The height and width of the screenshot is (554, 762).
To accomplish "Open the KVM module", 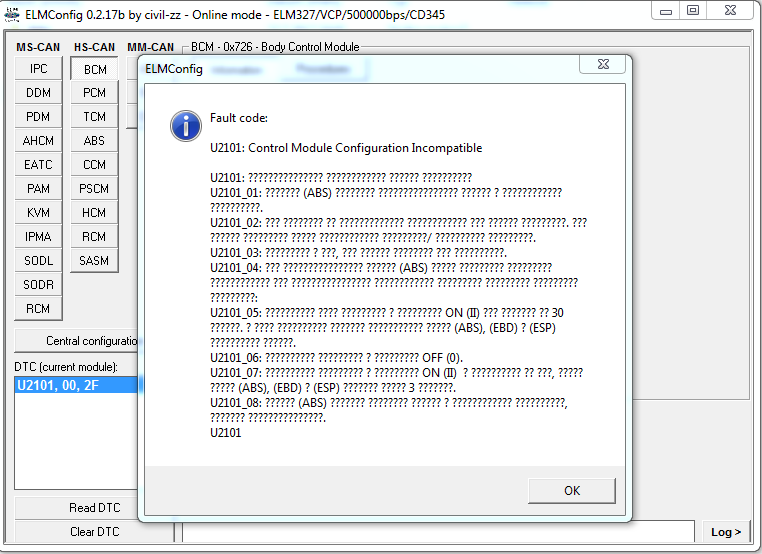I will pos(38,213).
